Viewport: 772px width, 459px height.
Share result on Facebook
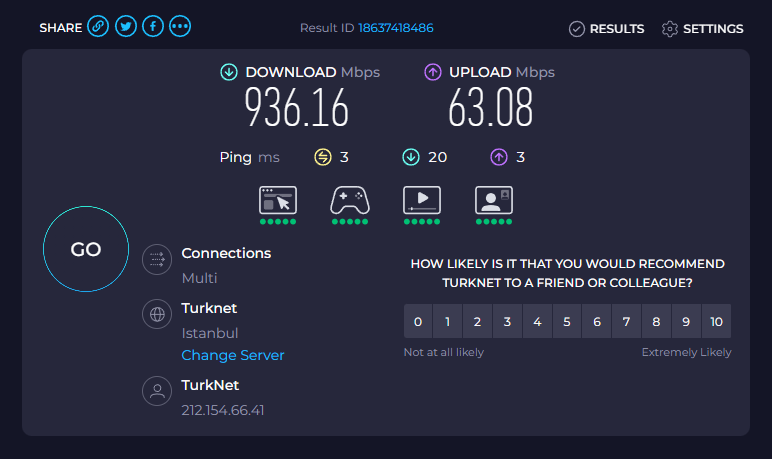click(153, 27)
